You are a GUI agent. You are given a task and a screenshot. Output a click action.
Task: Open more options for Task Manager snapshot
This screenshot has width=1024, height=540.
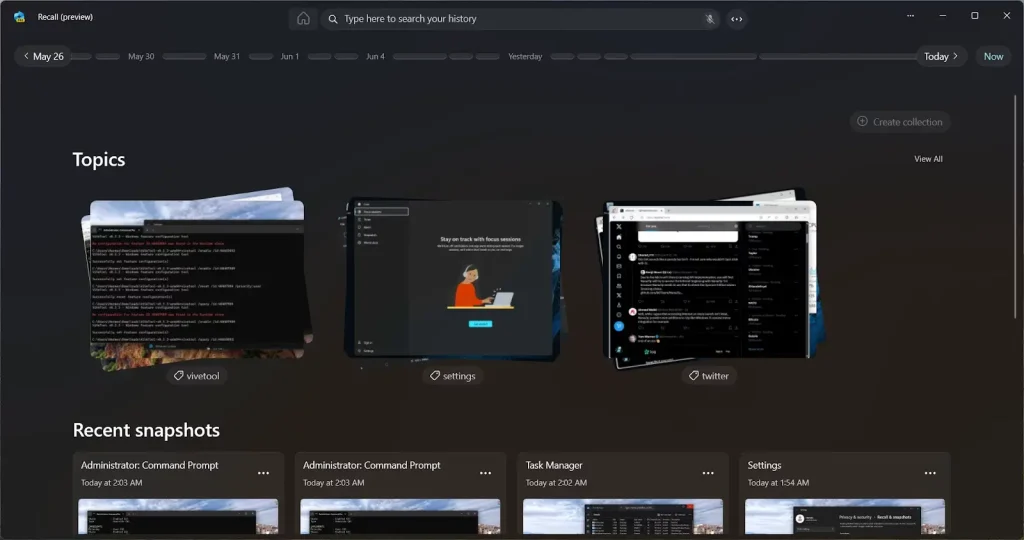pos(708,473)
